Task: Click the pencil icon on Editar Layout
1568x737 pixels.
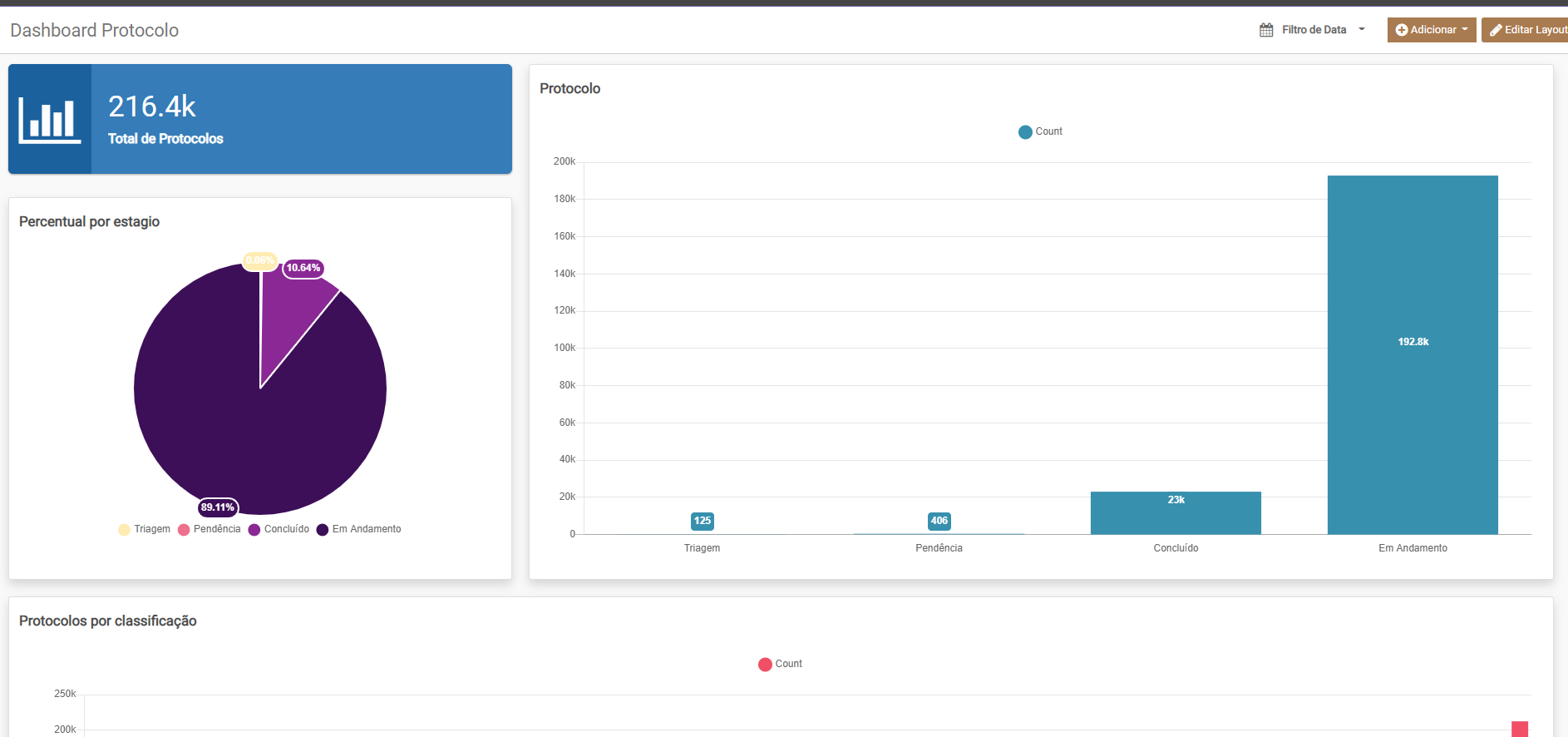Action: (x=1496, y=30)
